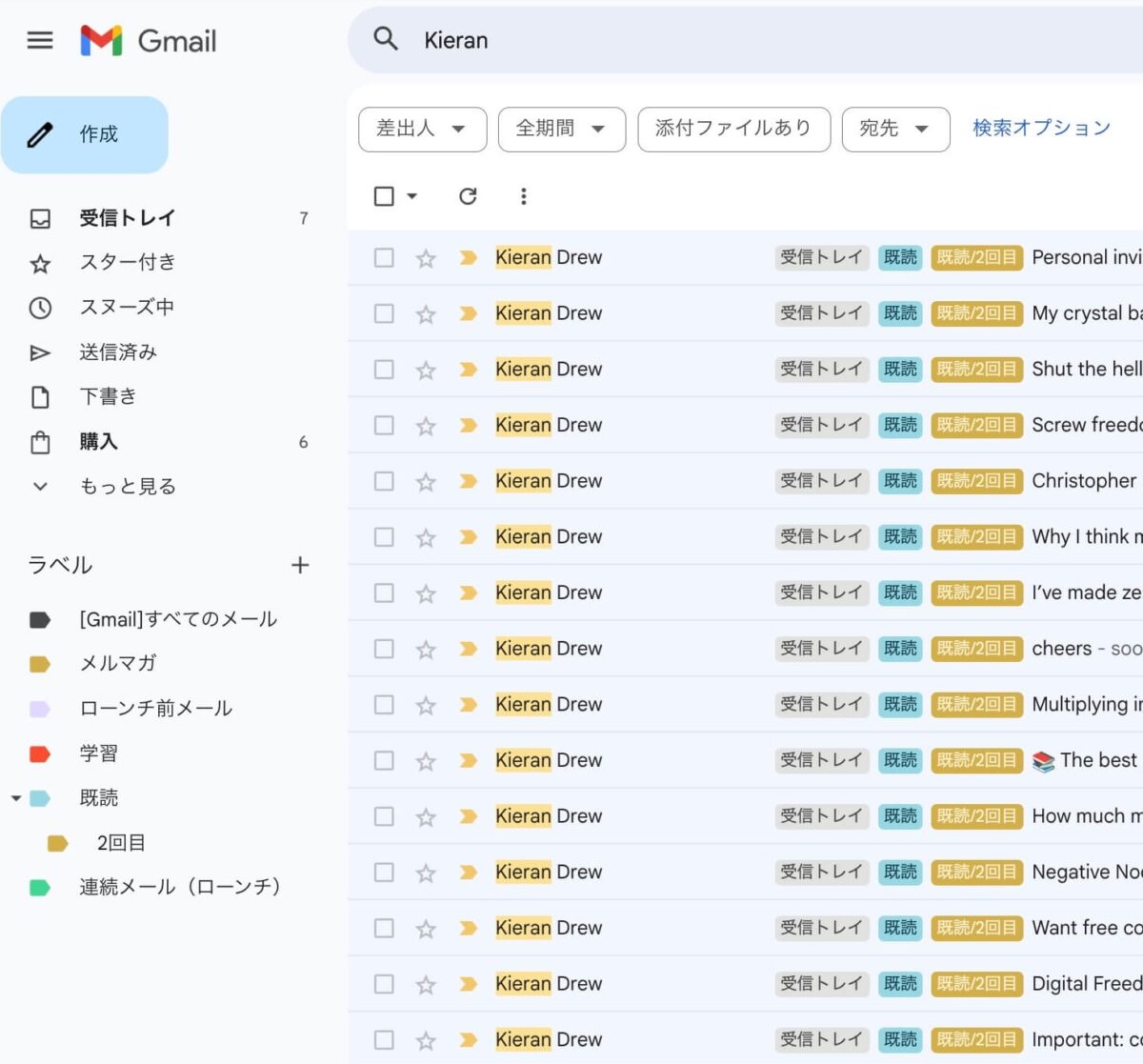
Task: Click the 作成 compose button
Action: tap(85, 134)
